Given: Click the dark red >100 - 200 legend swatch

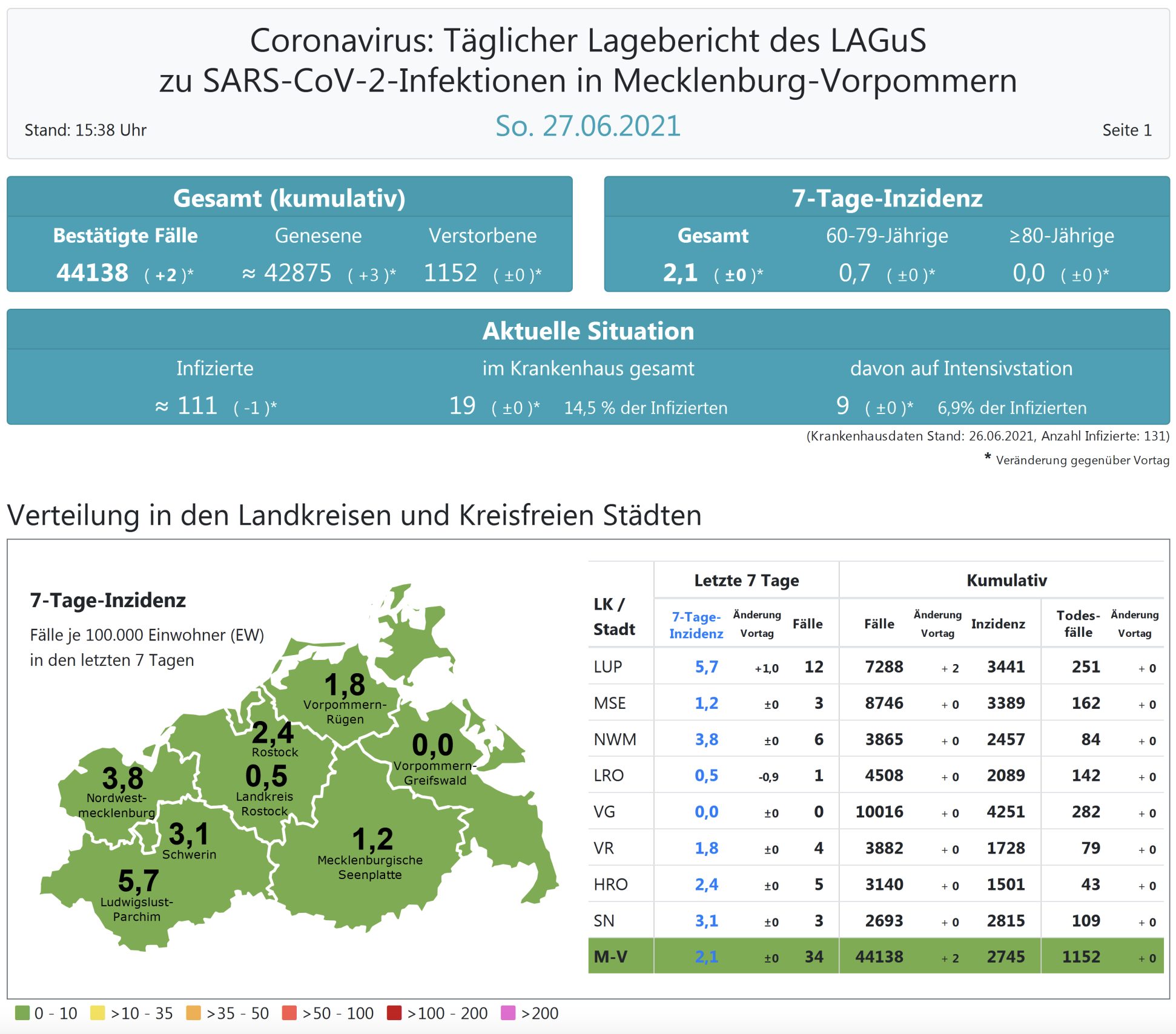Looking at the screenshot, I should [x=394, y=1013].
